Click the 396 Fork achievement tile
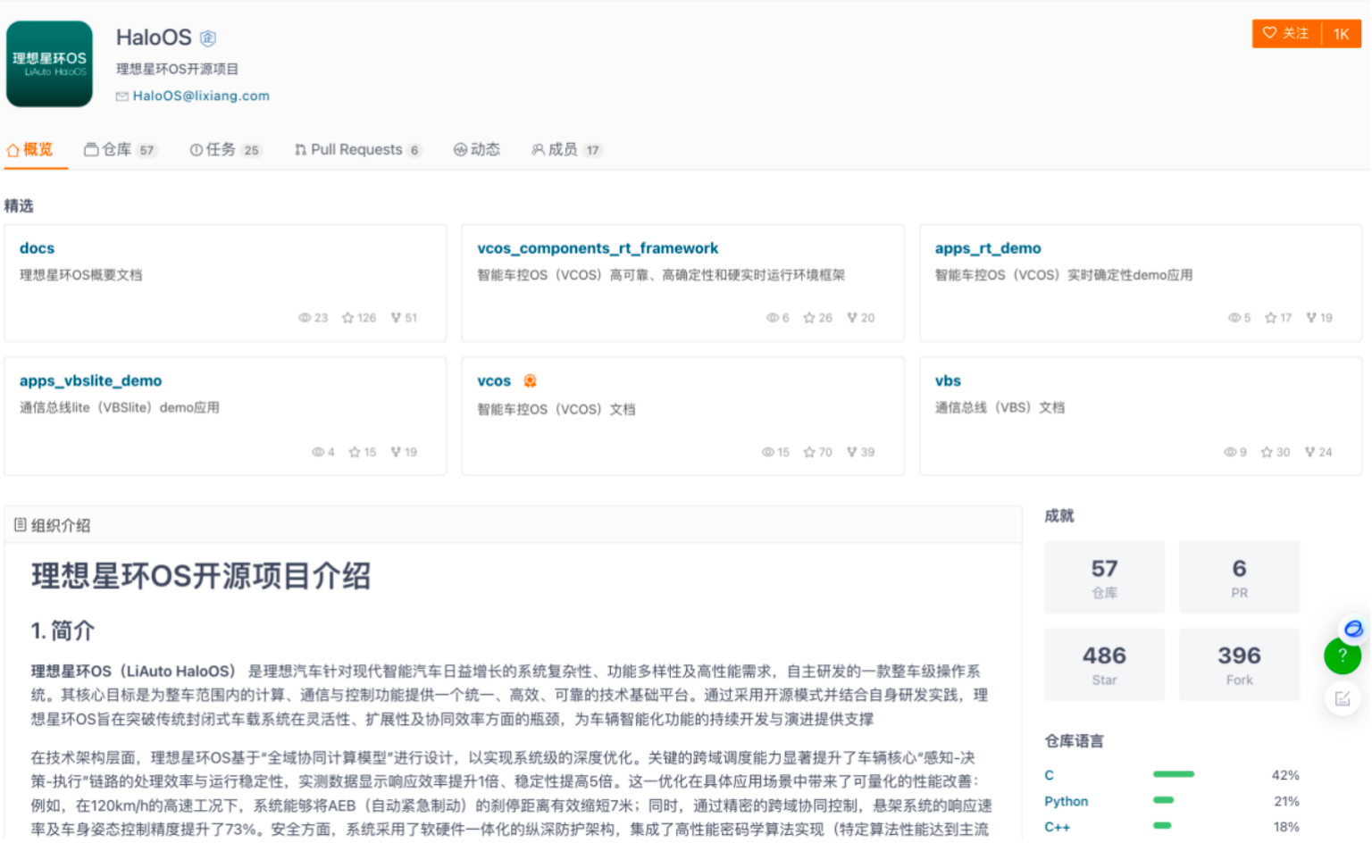Viewport: 1372px width, 868px height. (1239, 664)
